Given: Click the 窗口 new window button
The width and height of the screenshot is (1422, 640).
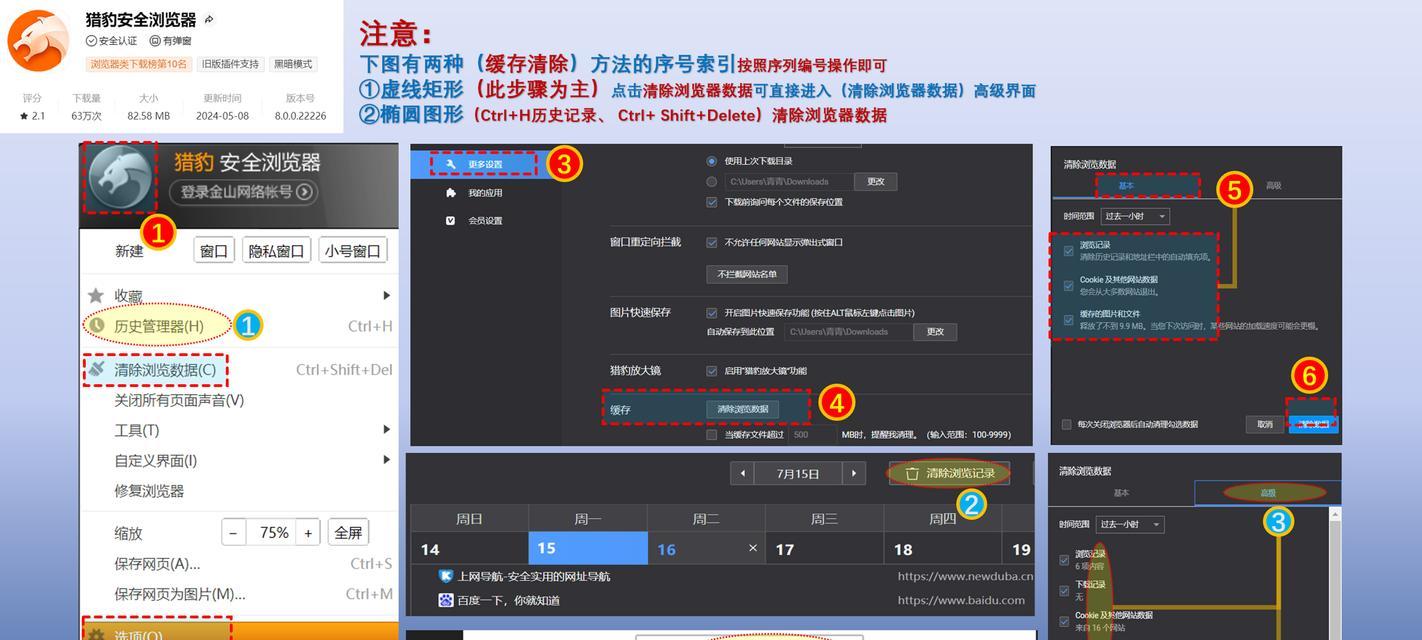Looking at the screenshot, I should pos(214,251).
